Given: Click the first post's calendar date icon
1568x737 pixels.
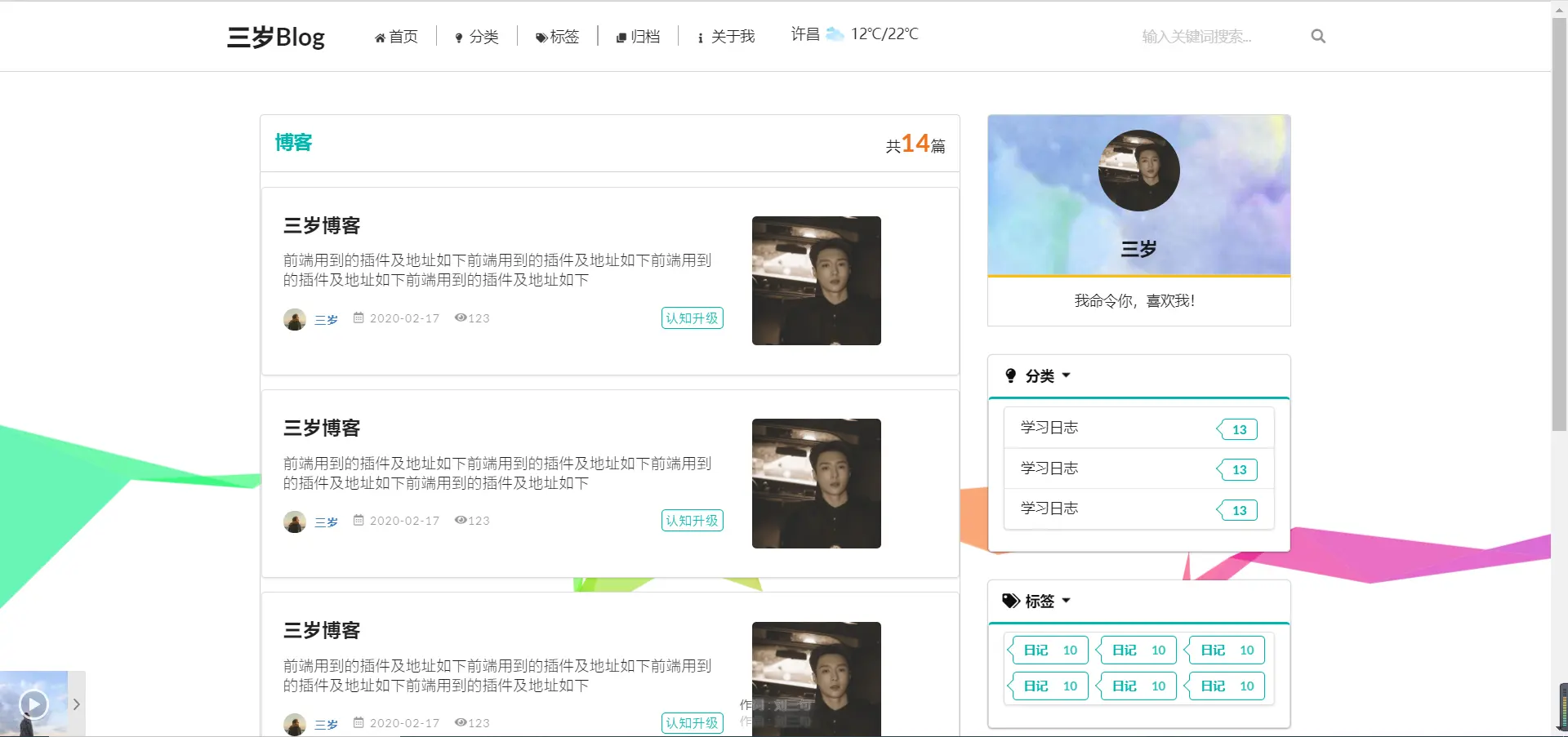Looking at the screenshot, I should pyautogui.click(x=359, y=317).
